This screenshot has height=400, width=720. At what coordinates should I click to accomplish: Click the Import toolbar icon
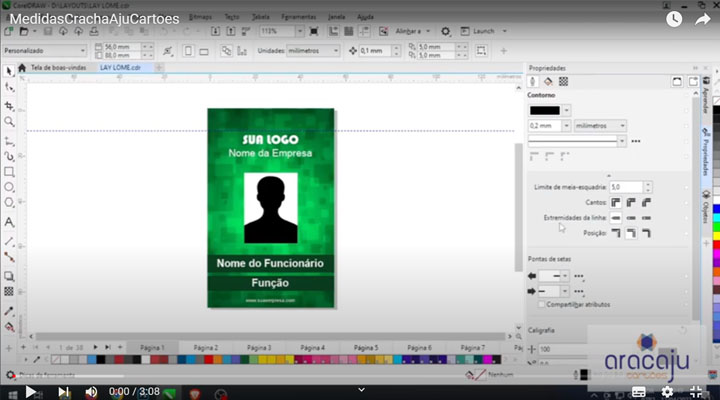coord(215,31)
